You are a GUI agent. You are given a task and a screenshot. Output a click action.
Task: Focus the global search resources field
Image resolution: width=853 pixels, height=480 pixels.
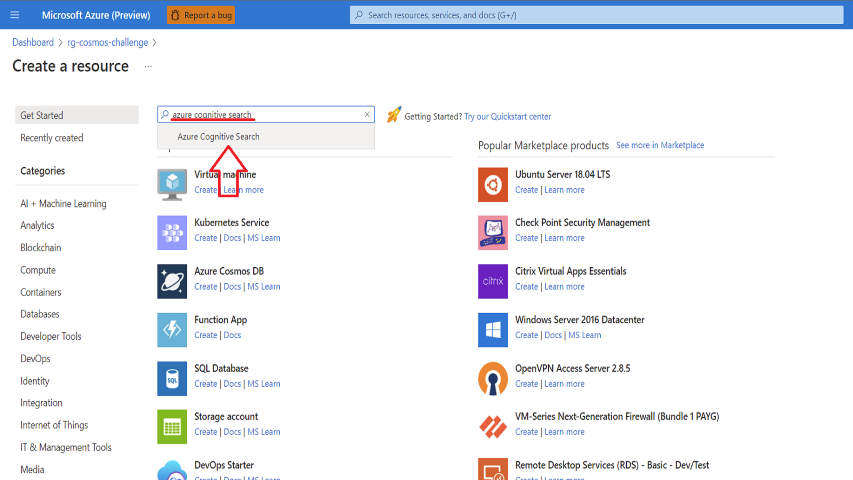point(596,15)
